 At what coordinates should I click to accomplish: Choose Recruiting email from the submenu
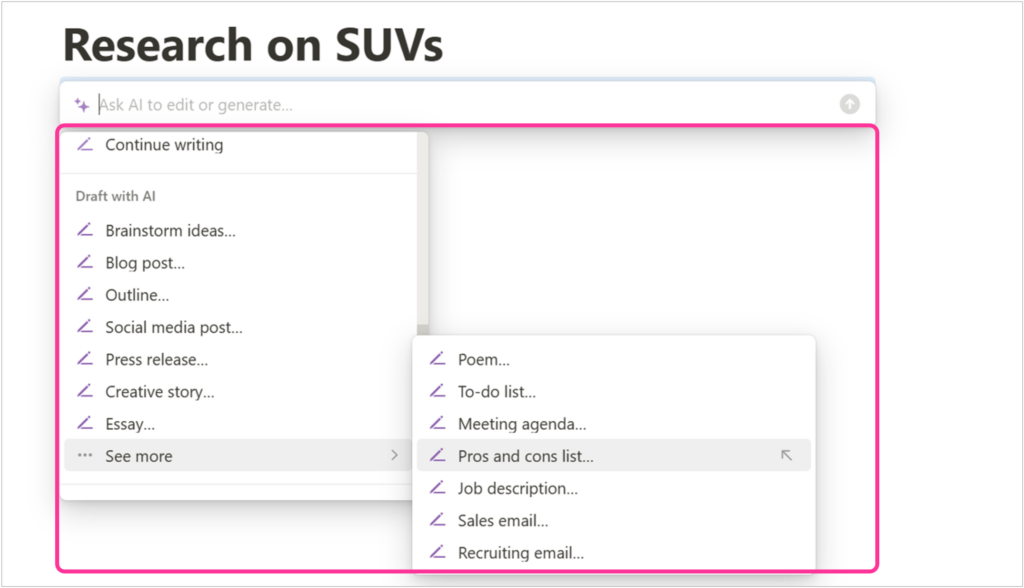tap(520, 552)
